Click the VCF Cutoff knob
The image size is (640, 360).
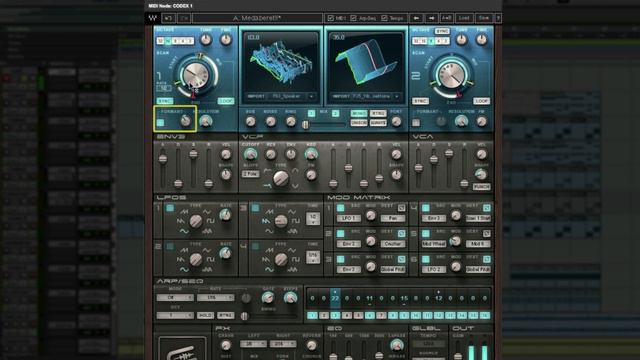coord(251,154)
